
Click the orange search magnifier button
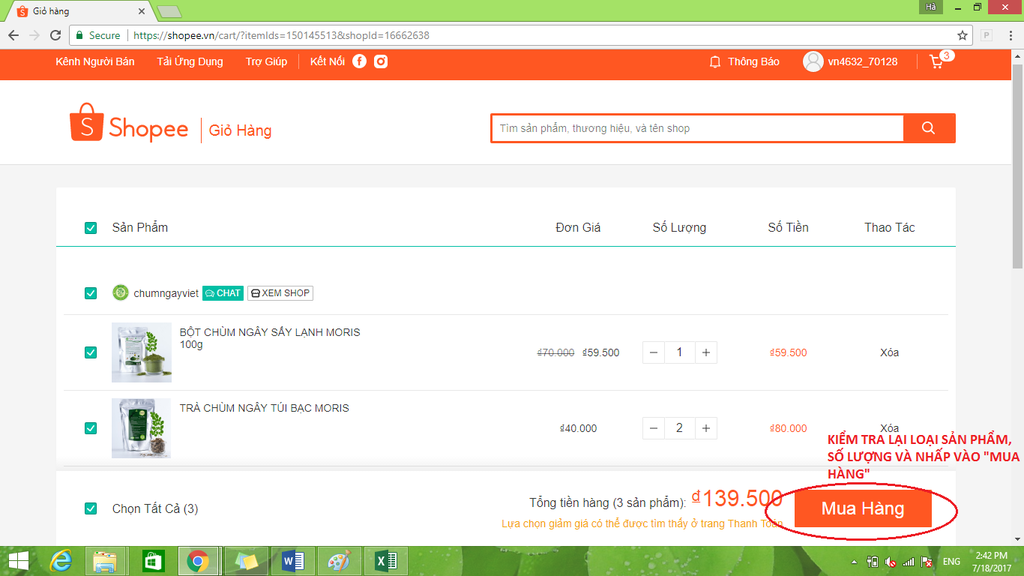point(929,128)
